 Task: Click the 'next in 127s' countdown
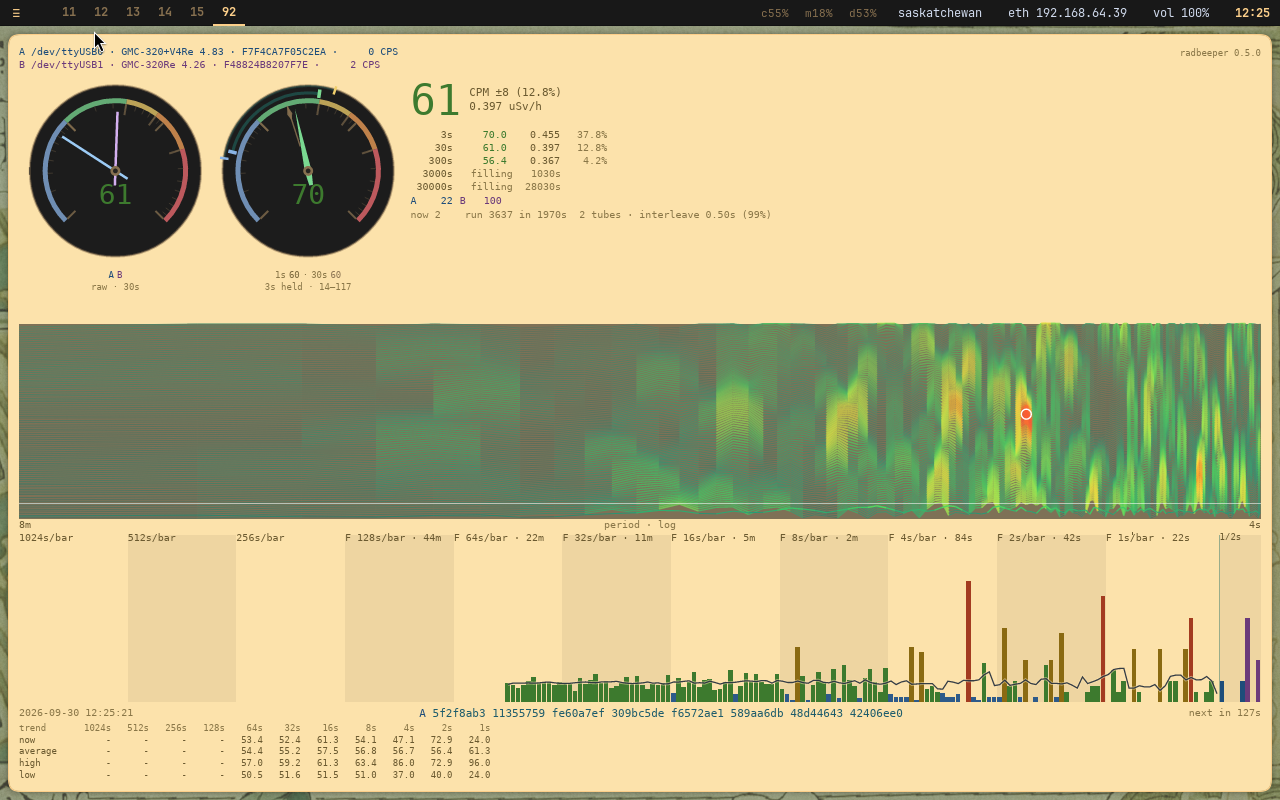tap(1225, 713)
